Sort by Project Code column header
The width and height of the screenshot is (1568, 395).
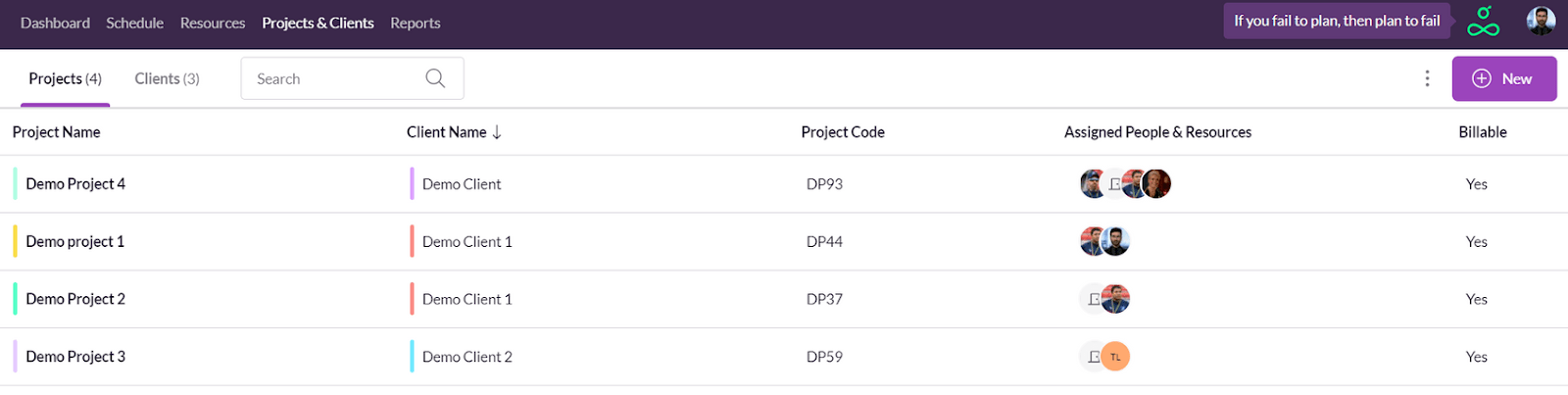[x=842, y=132]
